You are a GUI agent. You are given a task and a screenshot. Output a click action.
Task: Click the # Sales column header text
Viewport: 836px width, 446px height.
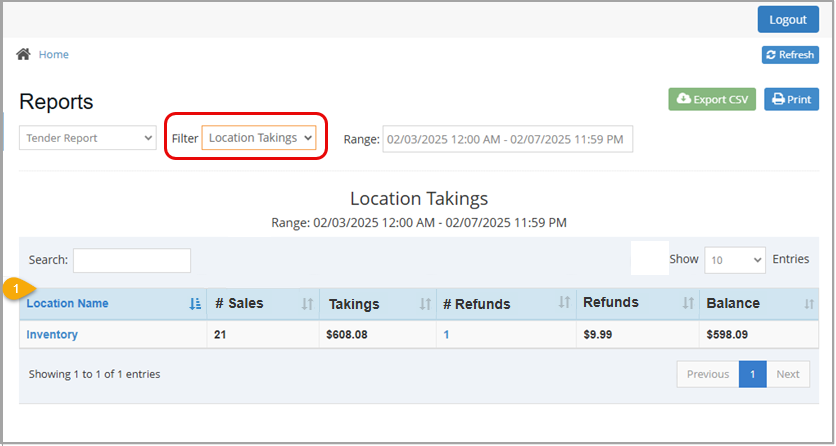239,303
